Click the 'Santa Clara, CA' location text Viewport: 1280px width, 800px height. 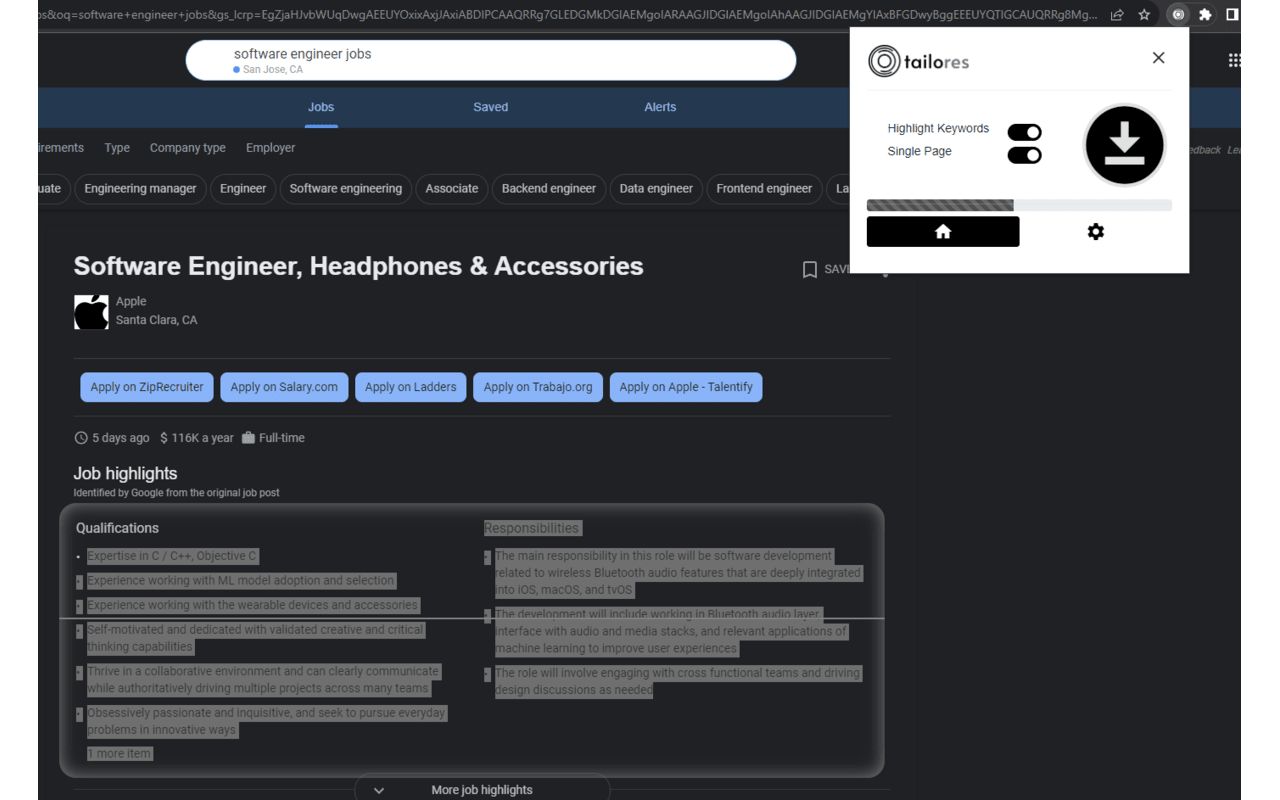pyautogui.click(x=156, y=320)
